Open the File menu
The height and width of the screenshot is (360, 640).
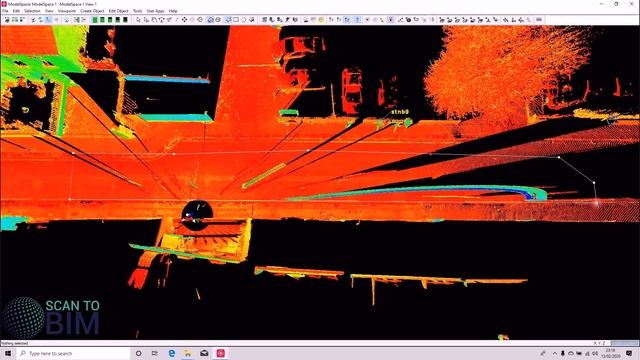[x=5, y=11]
